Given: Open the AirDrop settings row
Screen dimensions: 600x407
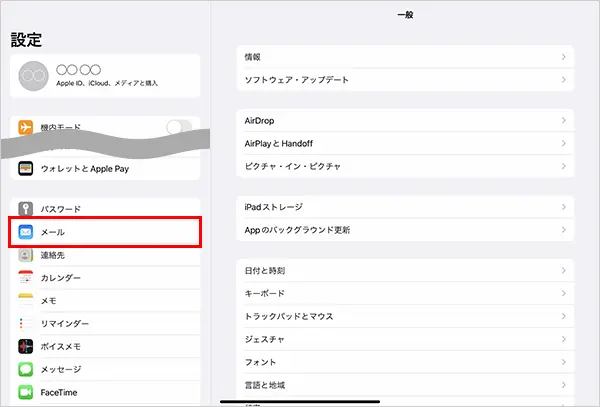Looking at the screenshot, I should [405, 120].
